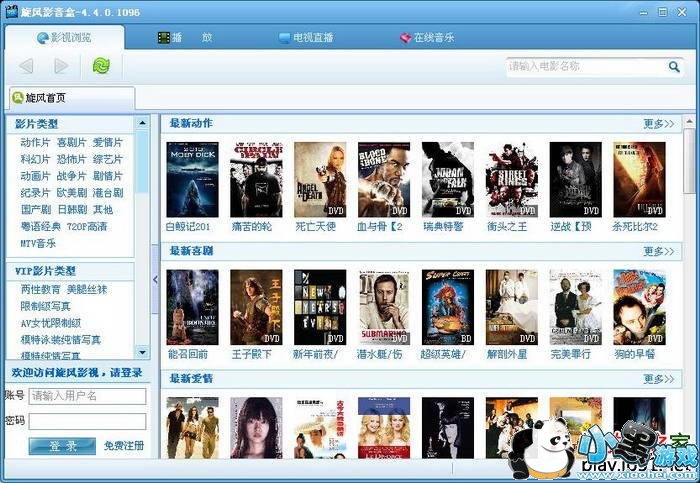The image size is (700, 483).
Task: Select 纪录片 category
Action: [35, 193]
